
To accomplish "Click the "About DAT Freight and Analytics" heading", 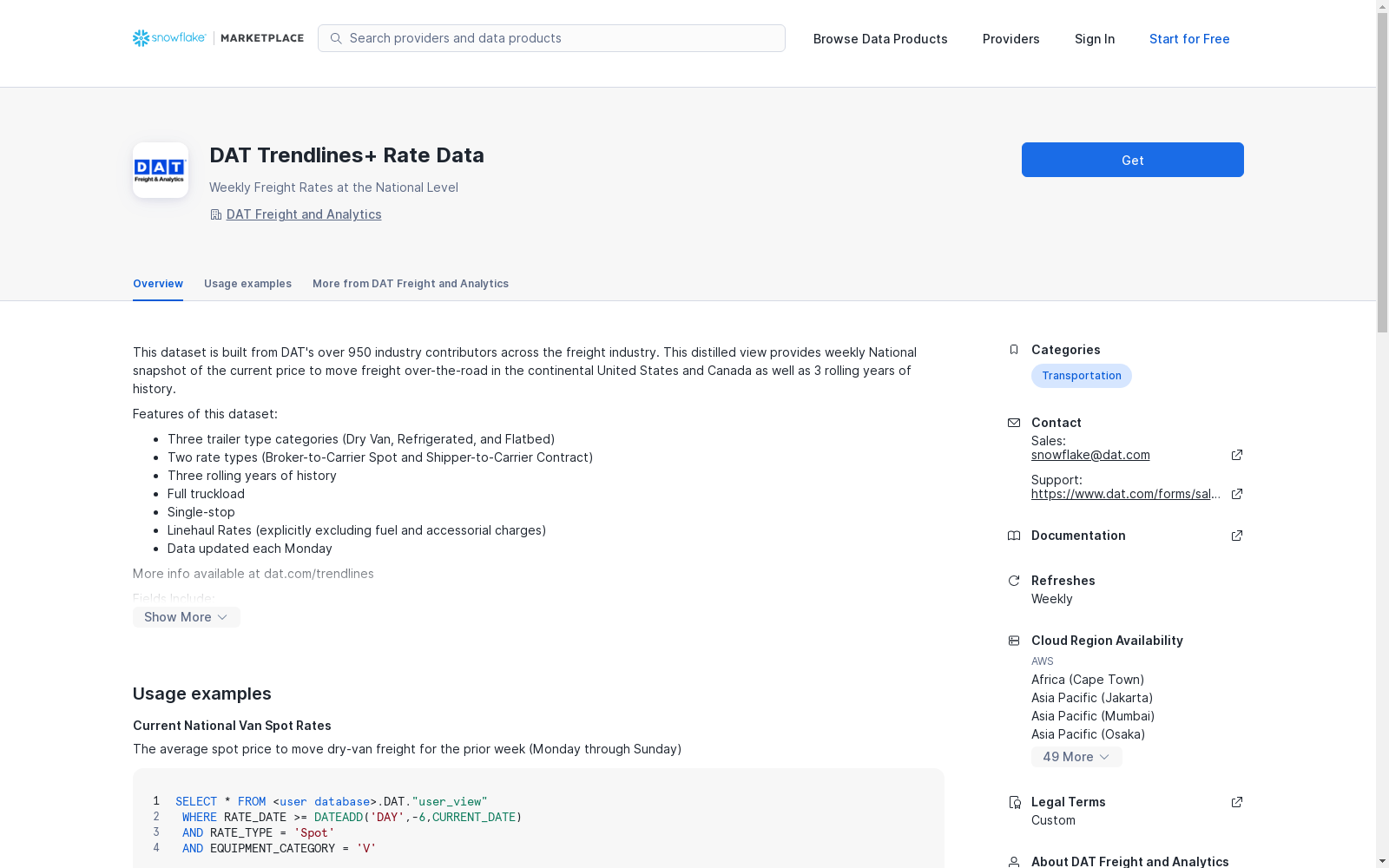I will click(x=1130, y=862).
